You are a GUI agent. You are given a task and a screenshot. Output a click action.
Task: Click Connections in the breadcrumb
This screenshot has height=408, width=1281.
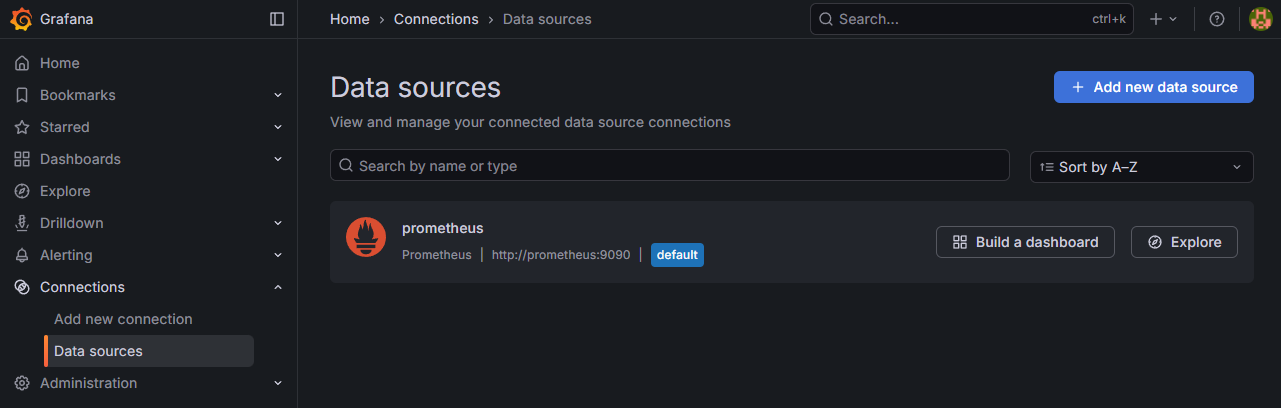tap(436, 19)
